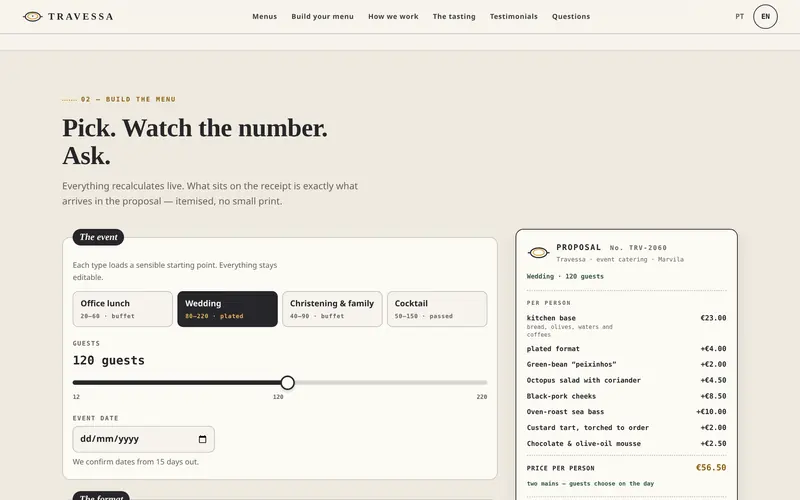Click 'Green-bean "peixinhos"' receipt item

[x=627, y=364]
